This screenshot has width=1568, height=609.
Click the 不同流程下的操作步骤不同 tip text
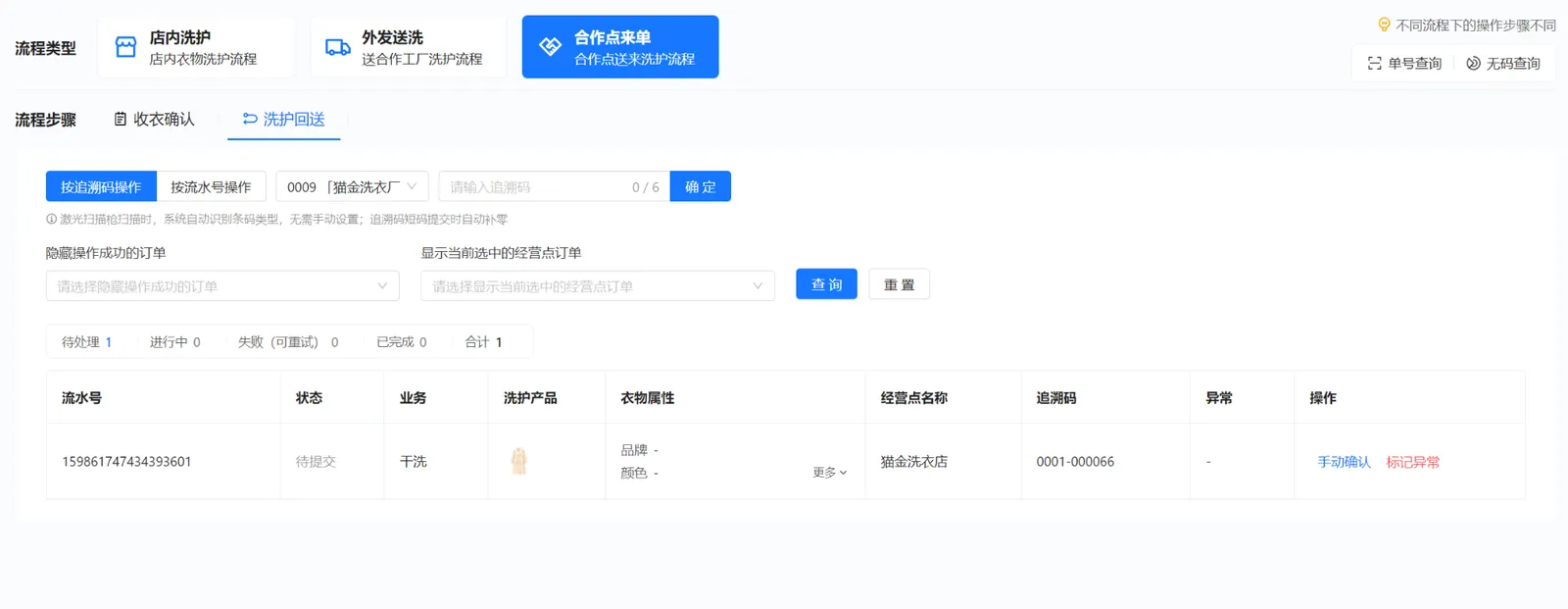coord(1476,25)
